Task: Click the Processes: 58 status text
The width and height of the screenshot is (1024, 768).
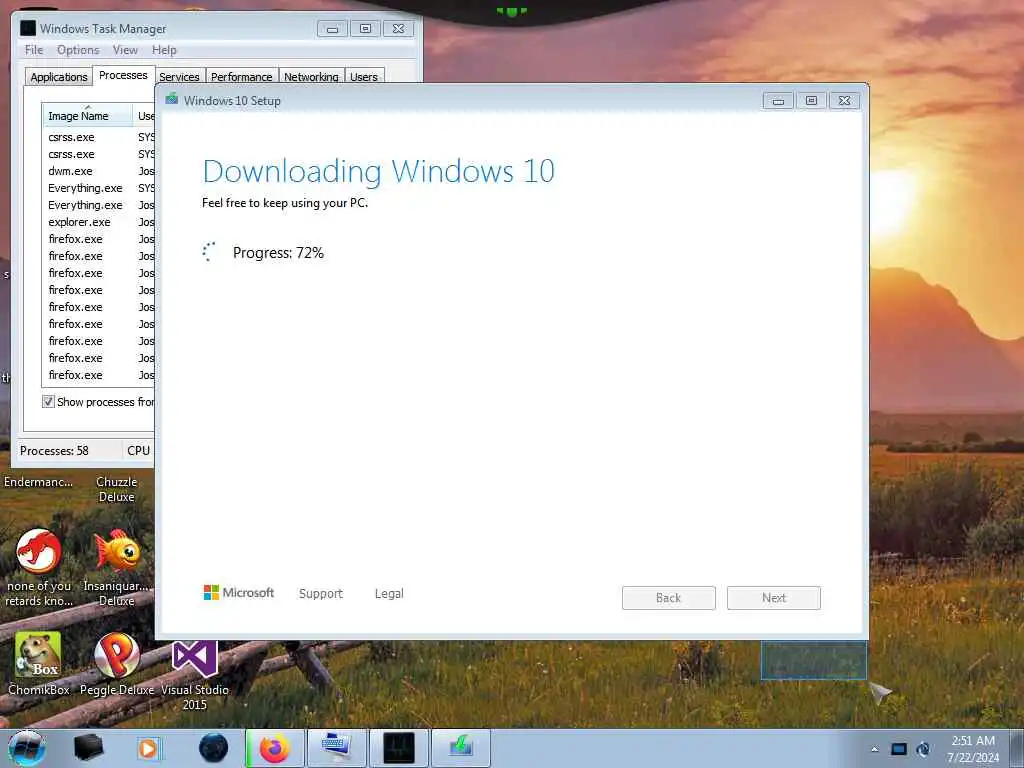Action: 54,451
